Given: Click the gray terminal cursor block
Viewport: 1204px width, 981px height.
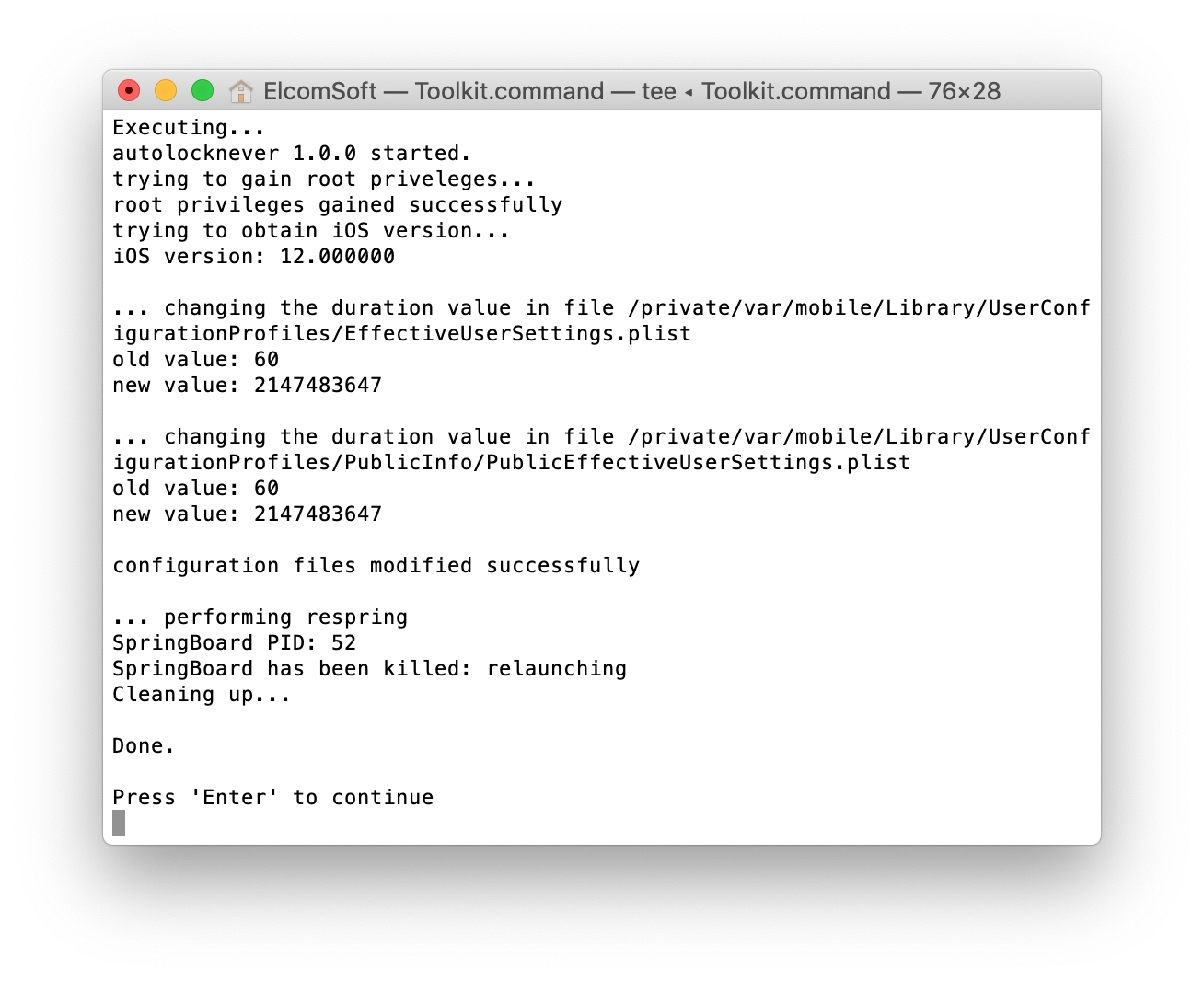Looking at the screenshot, I should pos(119,823).
